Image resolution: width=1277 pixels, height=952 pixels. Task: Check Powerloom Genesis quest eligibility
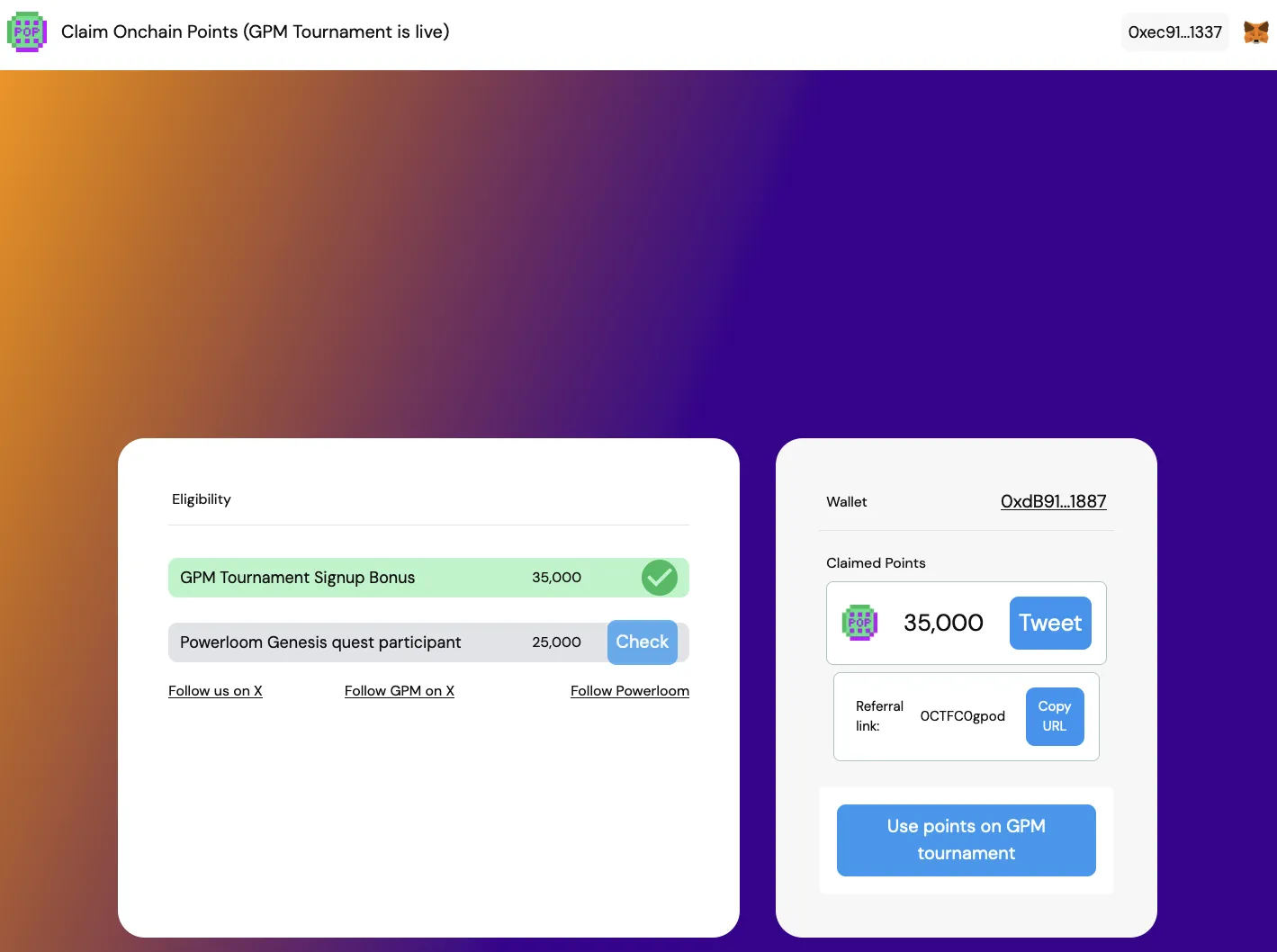643,642
